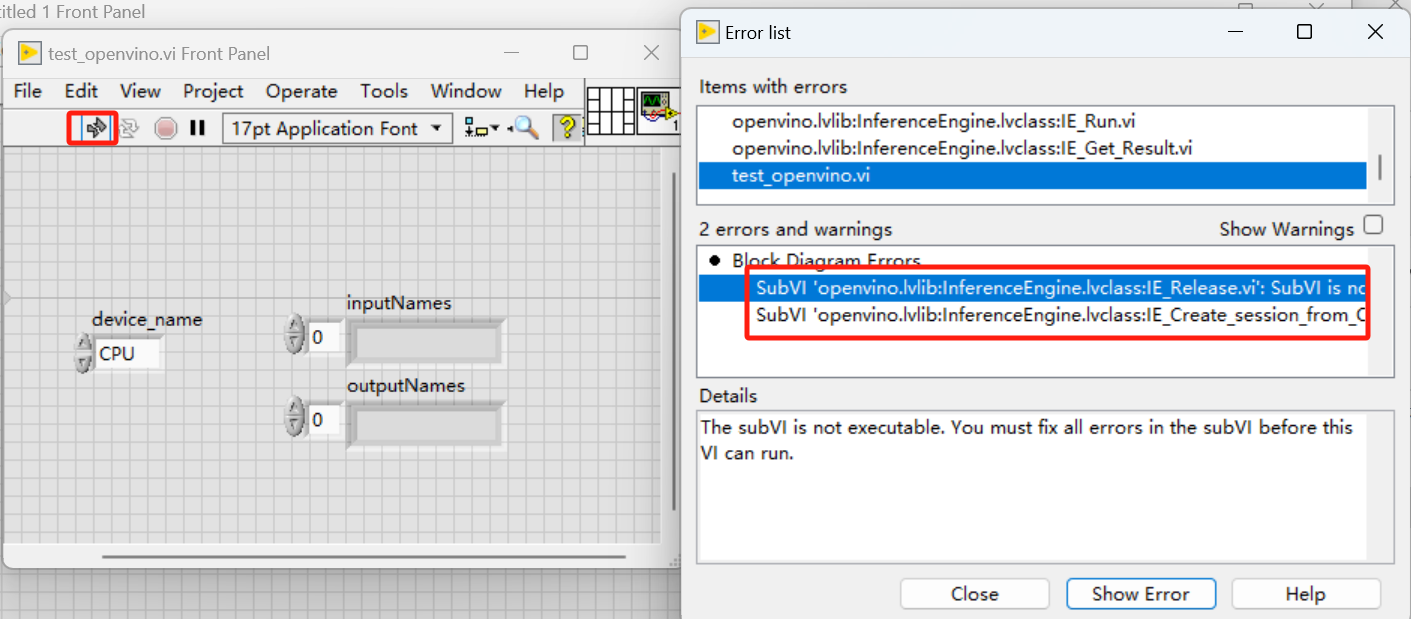Open the Search magnifier tool
Screen dimensions: 1411x619
526,128
